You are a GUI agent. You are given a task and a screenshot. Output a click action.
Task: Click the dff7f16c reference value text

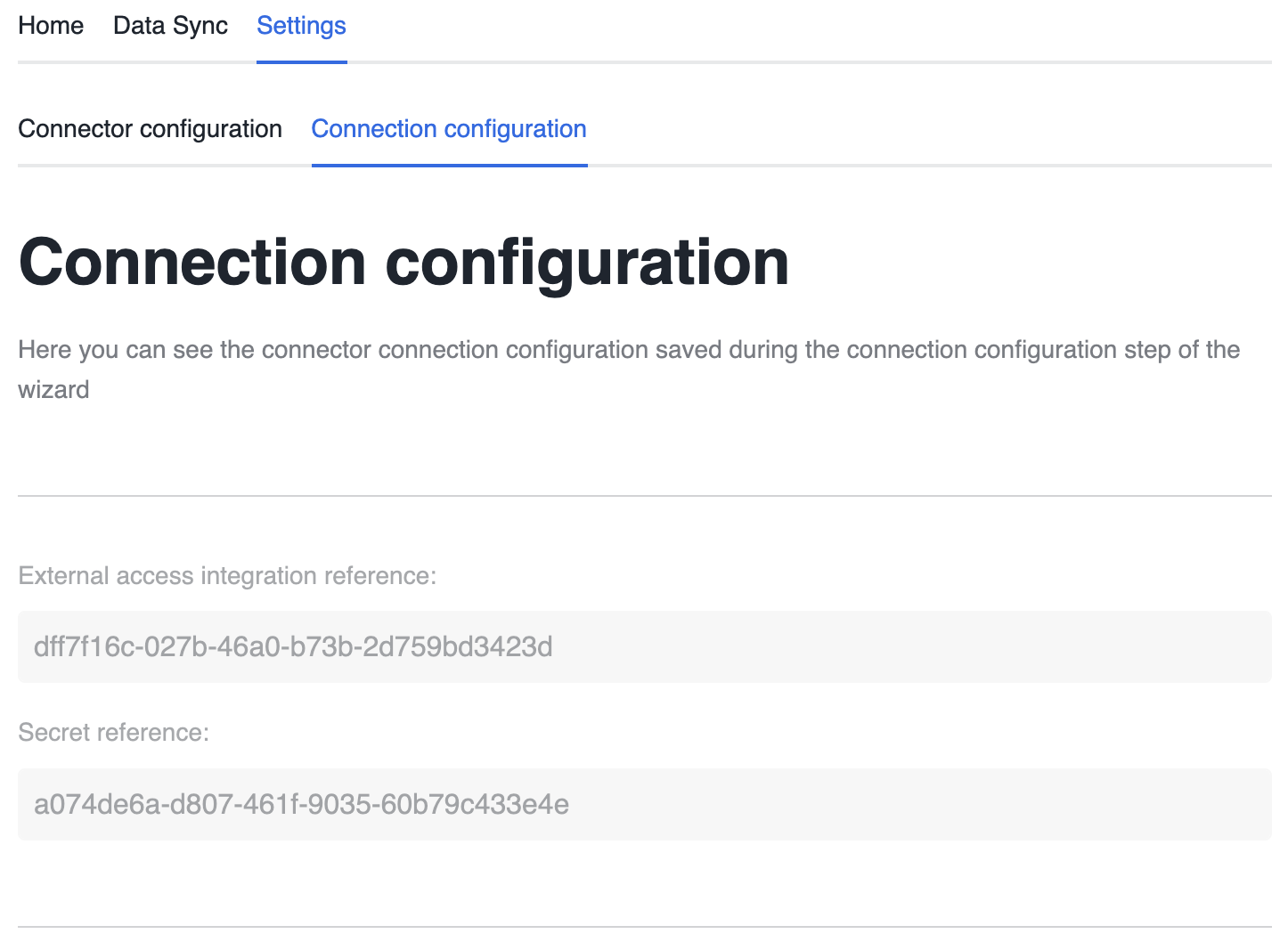click(x=293, y=646)
